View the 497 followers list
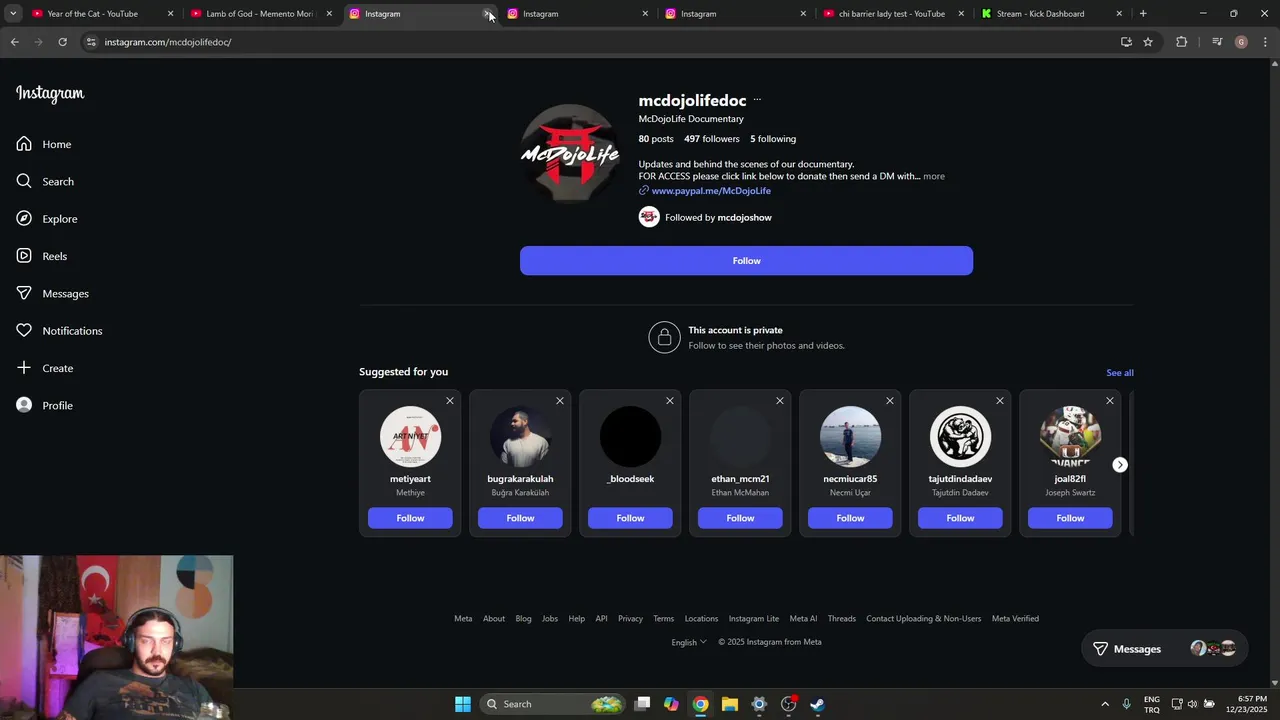 tap(712, 139)
